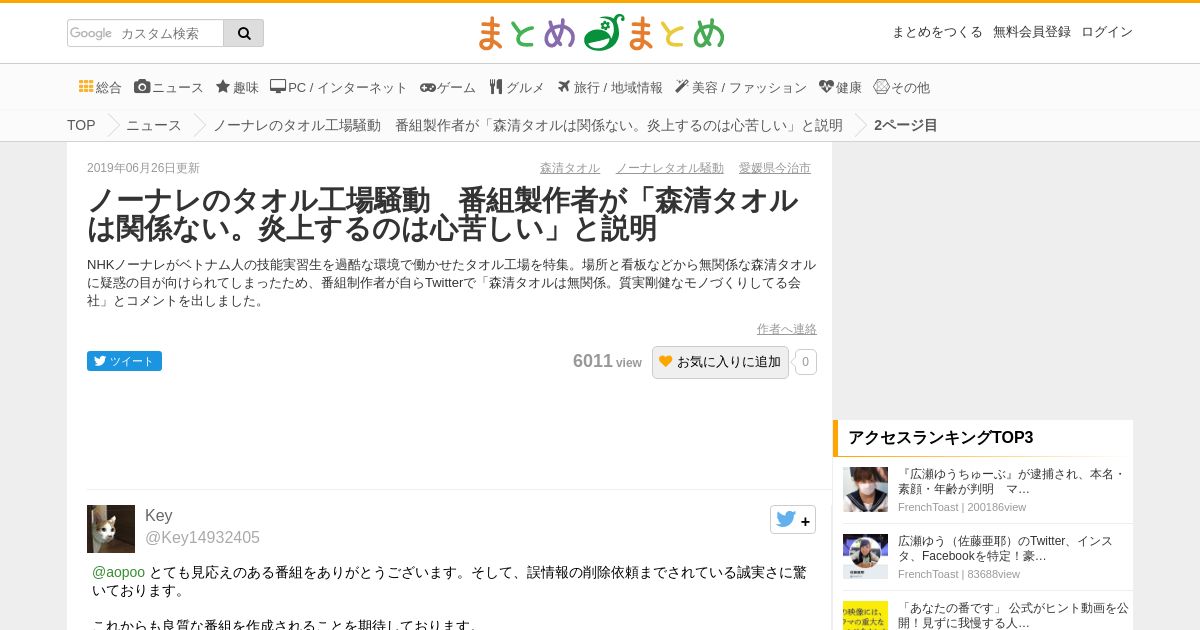Open the 愛媛県今治市 tag
The height and width of the screenshot is (630, 1200).
[775, 168]
